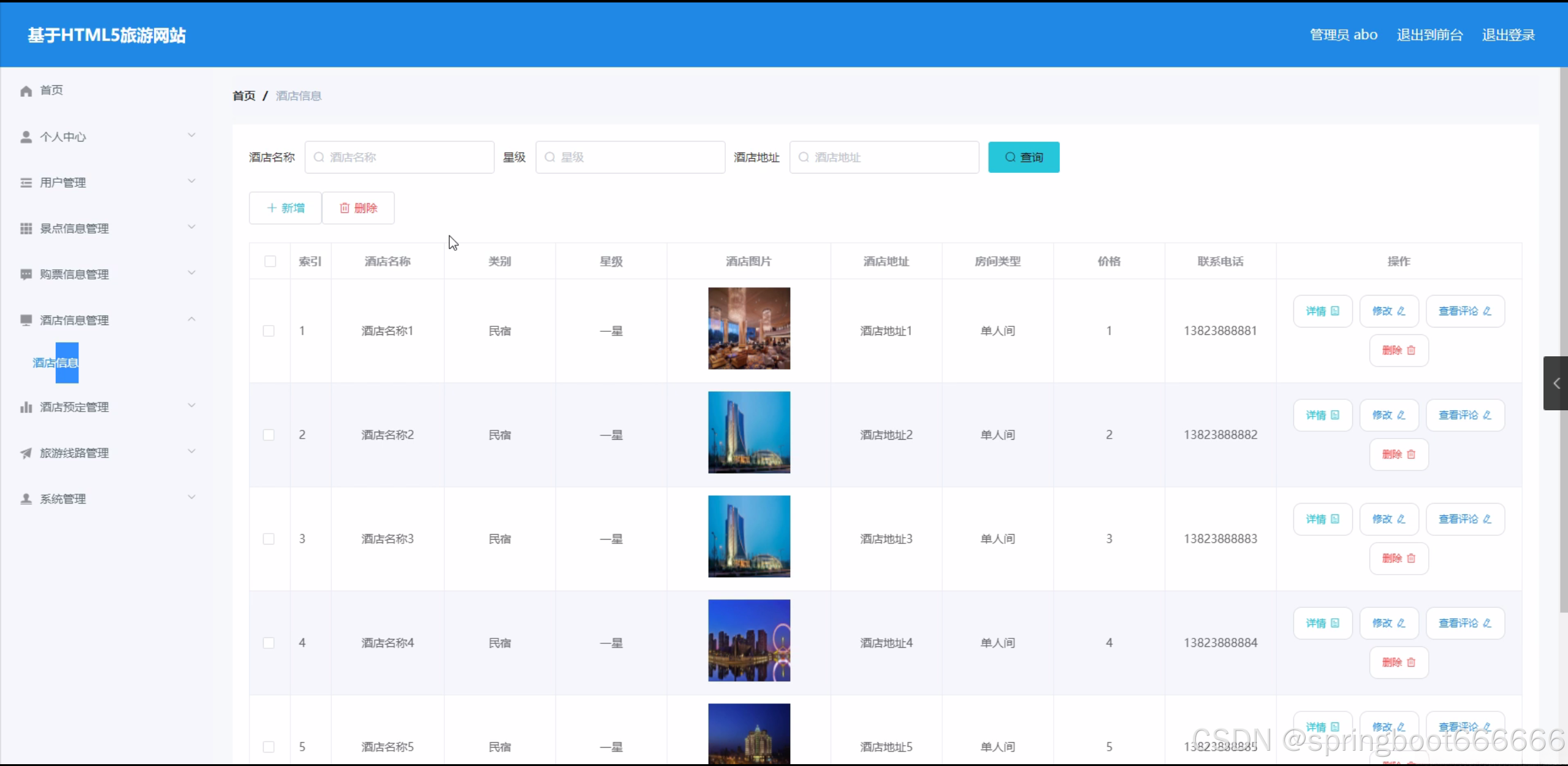Click the 酒店预定管理 bar chart icon
The image size is (1568, 766).
pyautogui.click(x=26, y=407)
